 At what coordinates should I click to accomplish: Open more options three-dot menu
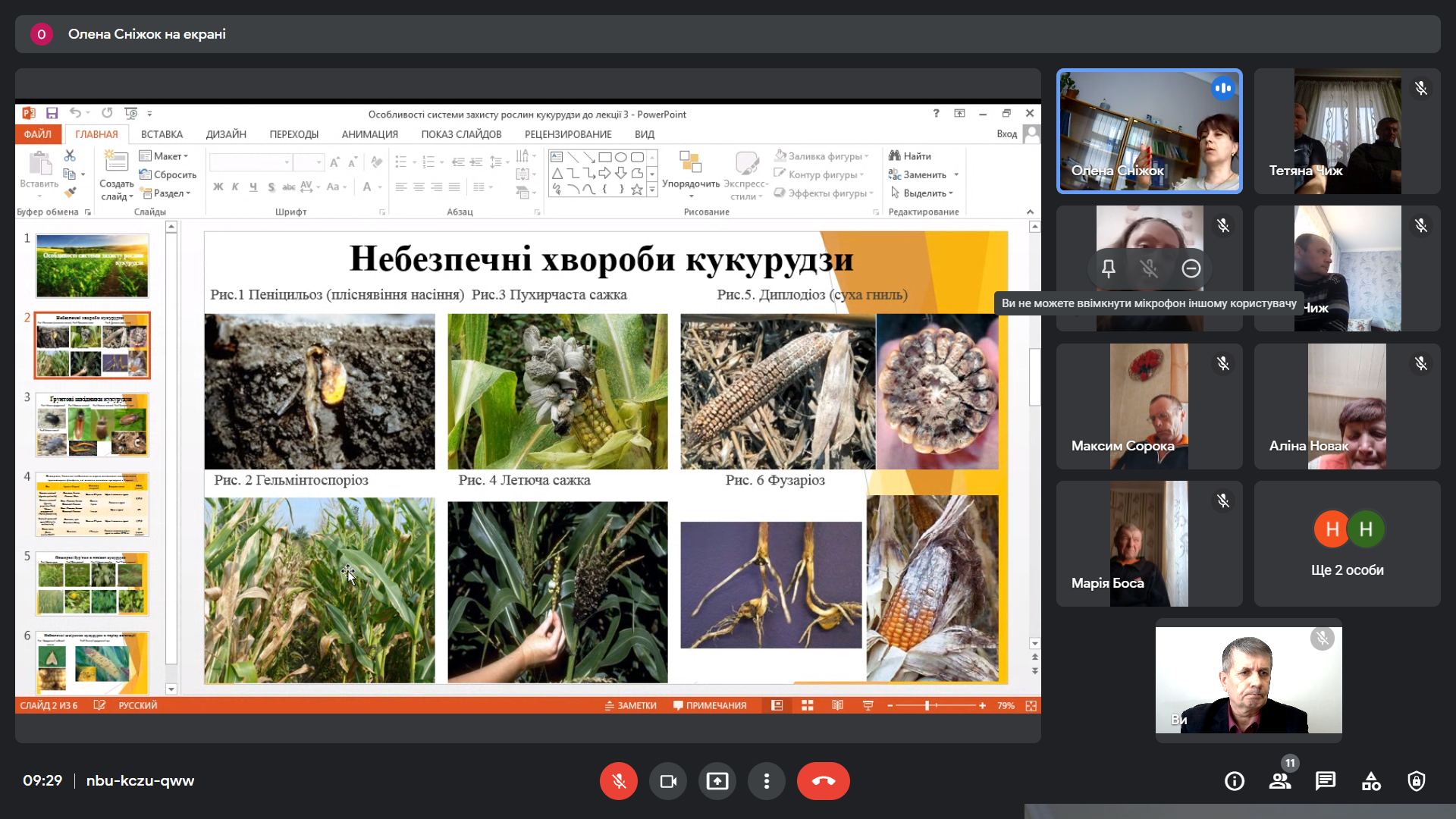[766, 781]
